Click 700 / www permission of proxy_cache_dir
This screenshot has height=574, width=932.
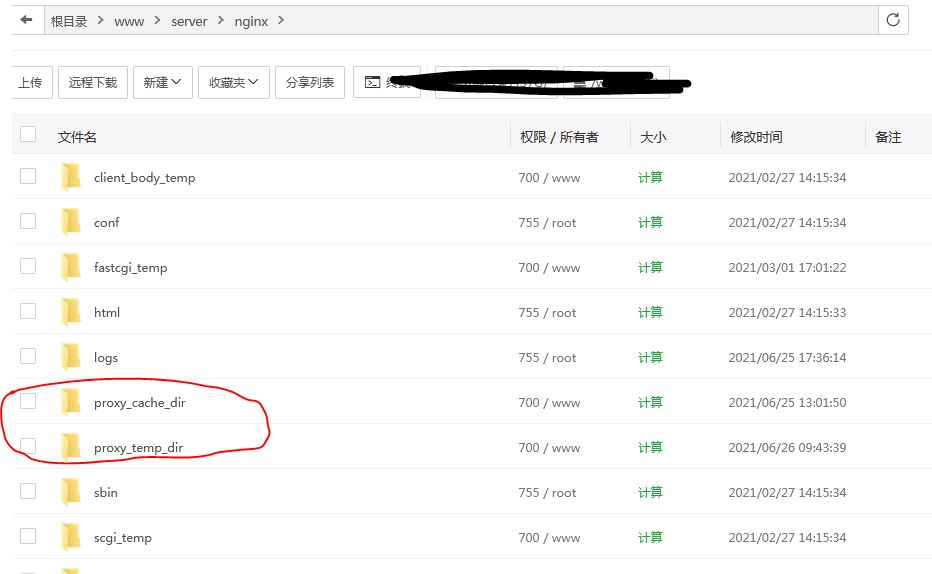(549, 403)
